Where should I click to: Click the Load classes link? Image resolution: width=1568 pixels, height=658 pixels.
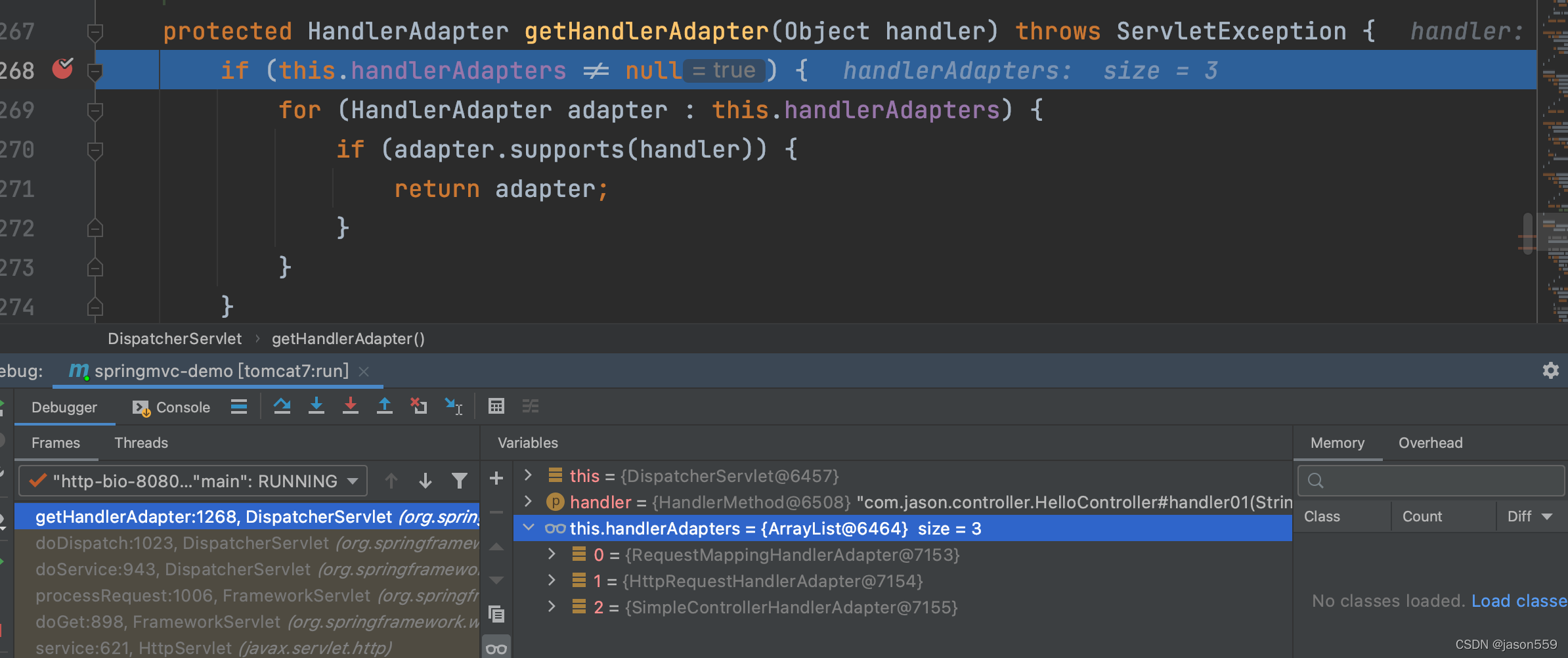1519,601
